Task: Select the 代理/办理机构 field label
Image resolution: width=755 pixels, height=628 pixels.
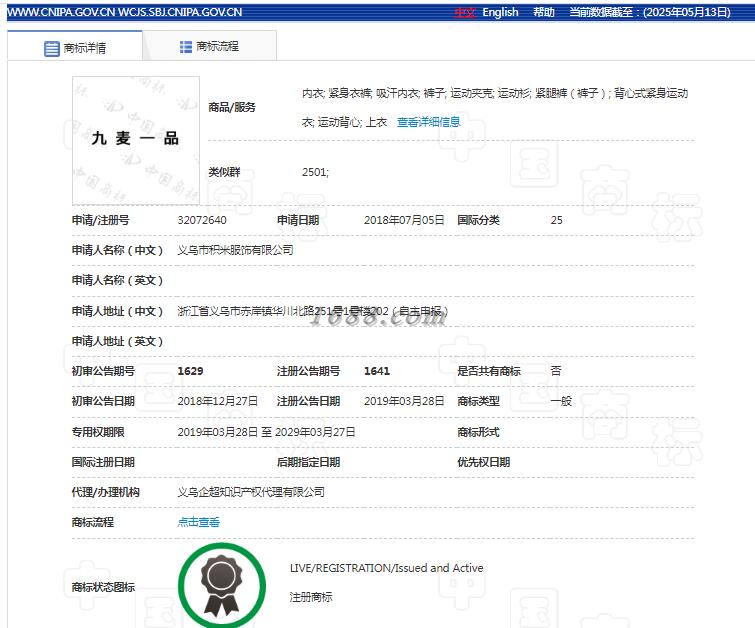Action: [x=105, y=492]
